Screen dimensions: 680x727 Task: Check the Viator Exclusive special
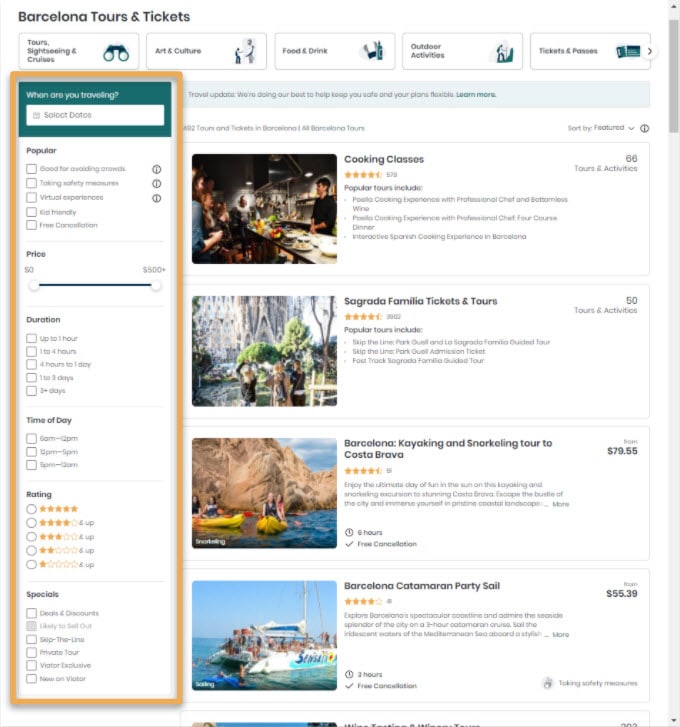[32, 665]
